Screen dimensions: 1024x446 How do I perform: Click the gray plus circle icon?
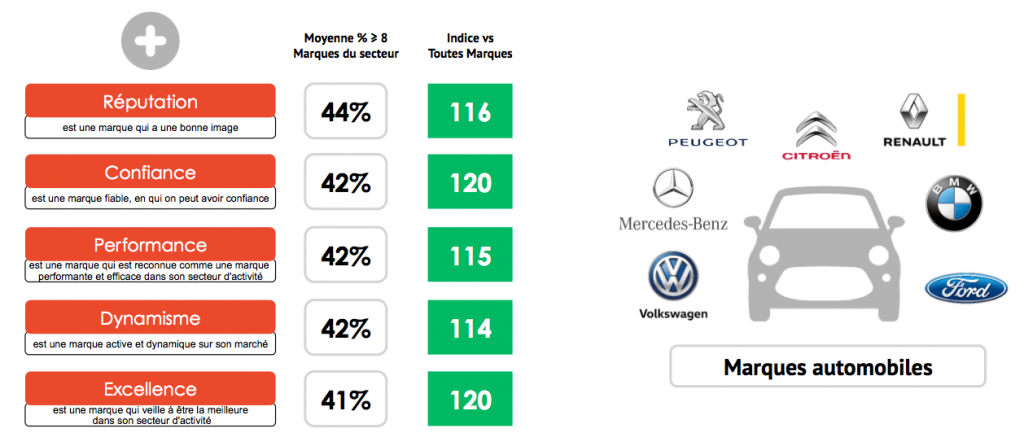click(150, 41)
